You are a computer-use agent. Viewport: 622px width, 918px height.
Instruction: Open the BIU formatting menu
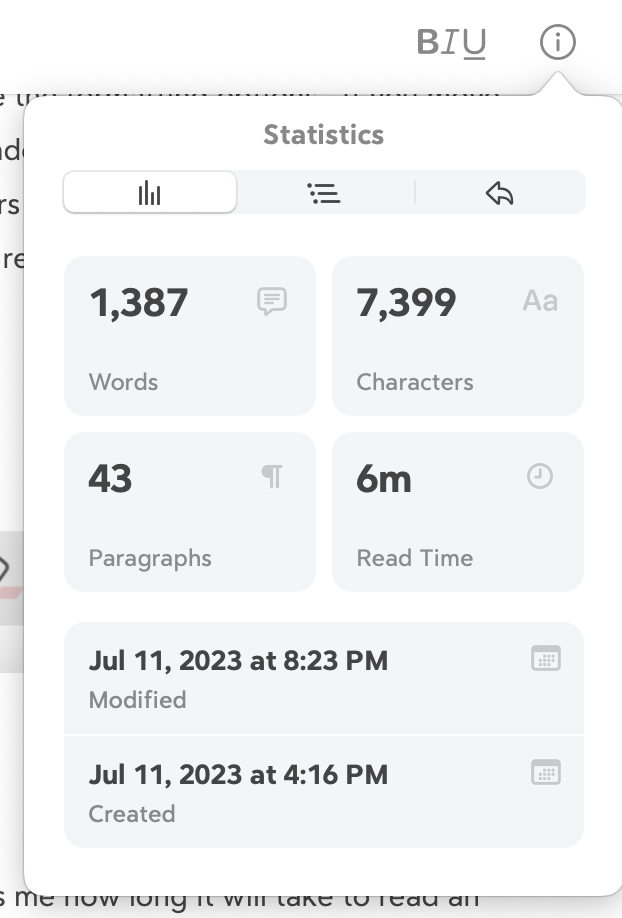451,42
